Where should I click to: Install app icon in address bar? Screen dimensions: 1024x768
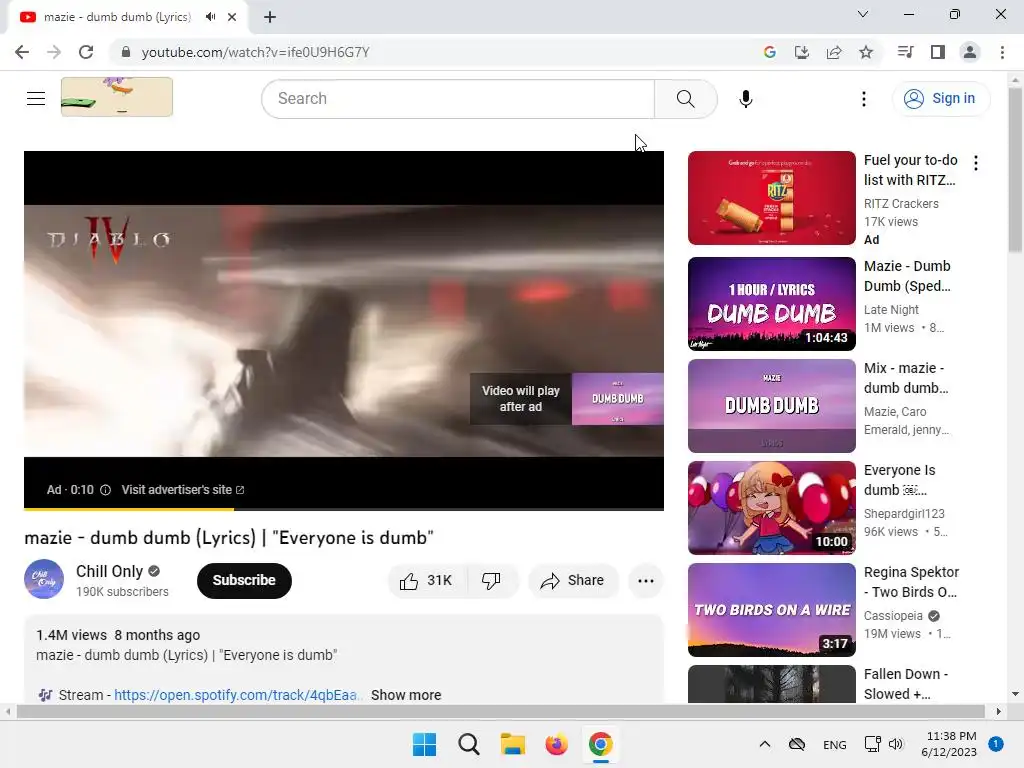pos(802,52)
